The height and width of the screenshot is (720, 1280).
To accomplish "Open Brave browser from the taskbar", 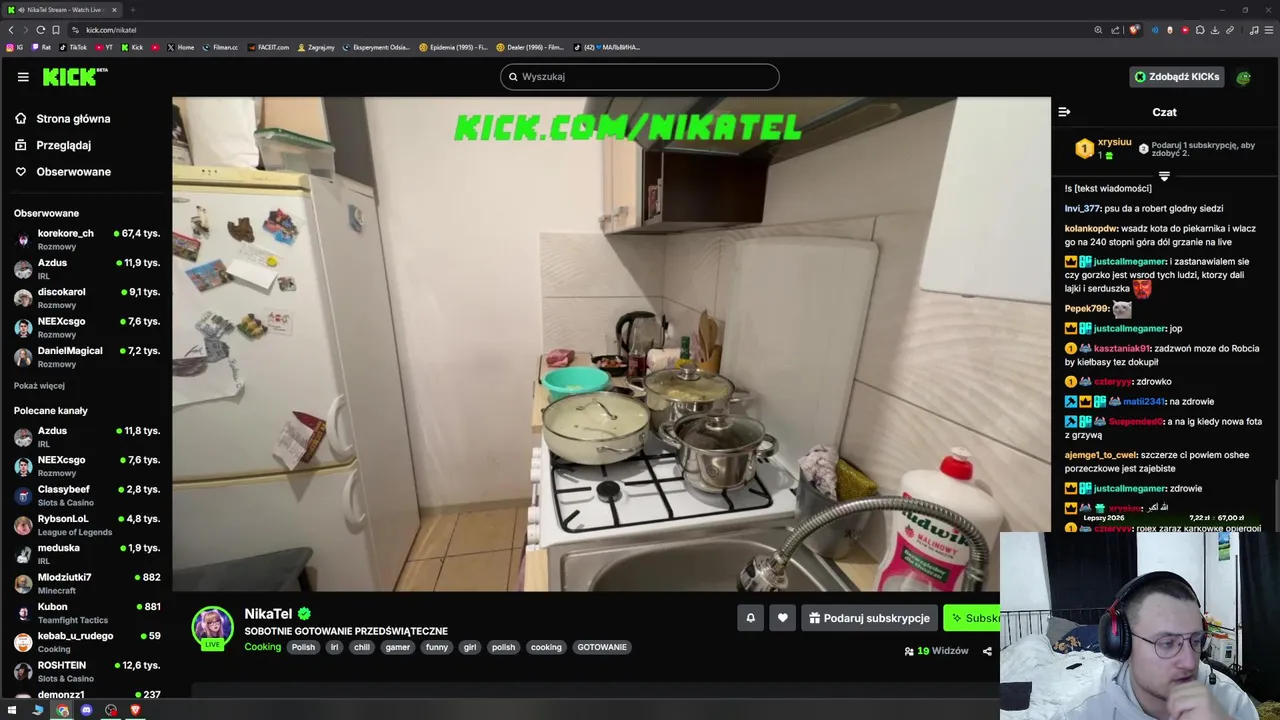I will click(x=135, y=710).
